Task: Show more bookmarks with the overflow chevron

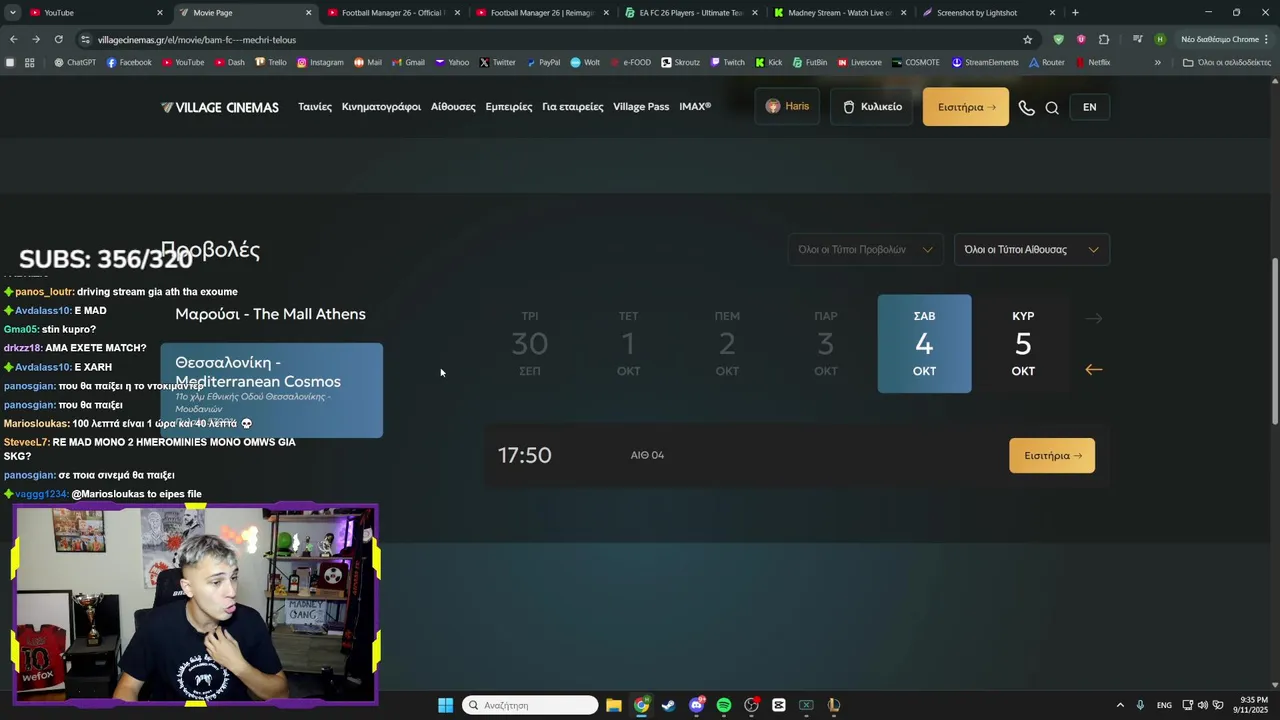Action: click(1158, 62)
